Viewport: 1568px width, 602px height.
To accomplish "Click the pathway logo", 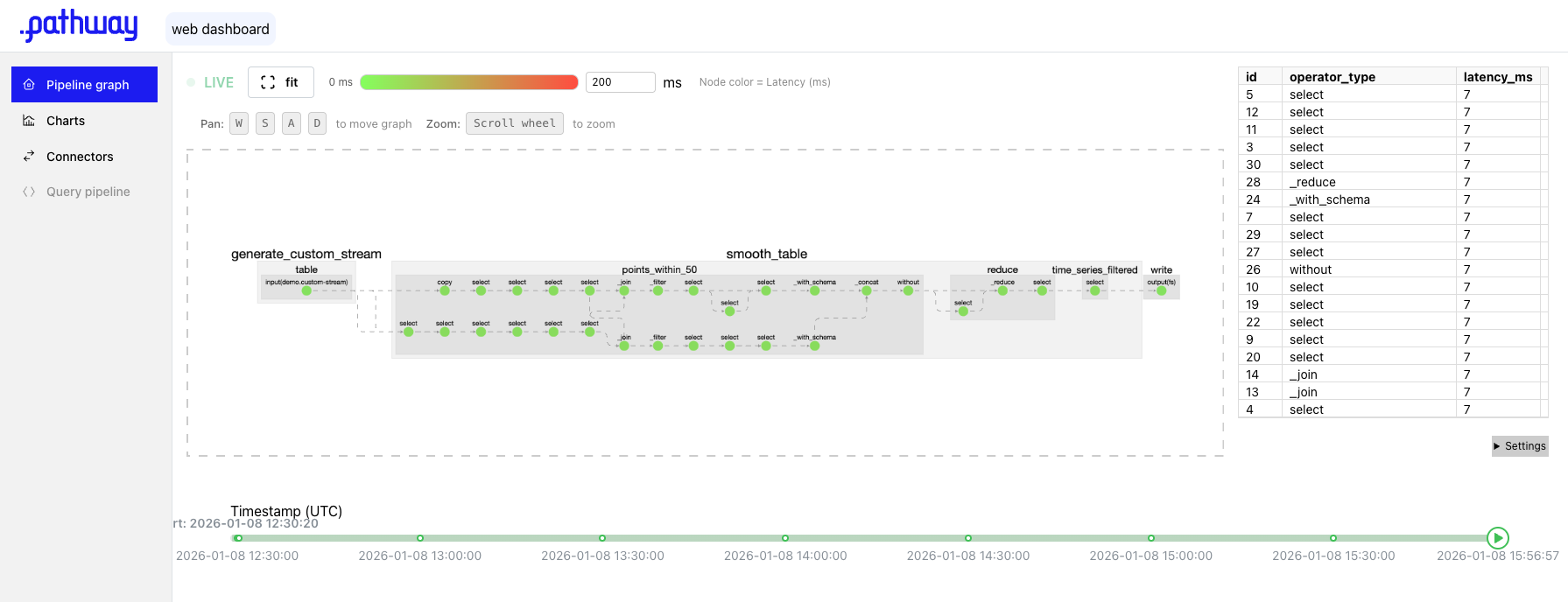I will (79, 26).
